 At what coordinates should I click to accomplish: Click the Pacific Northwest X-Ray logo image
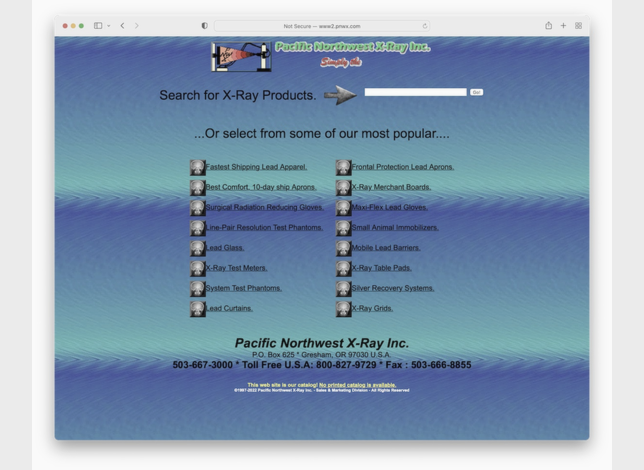point(241,57)
